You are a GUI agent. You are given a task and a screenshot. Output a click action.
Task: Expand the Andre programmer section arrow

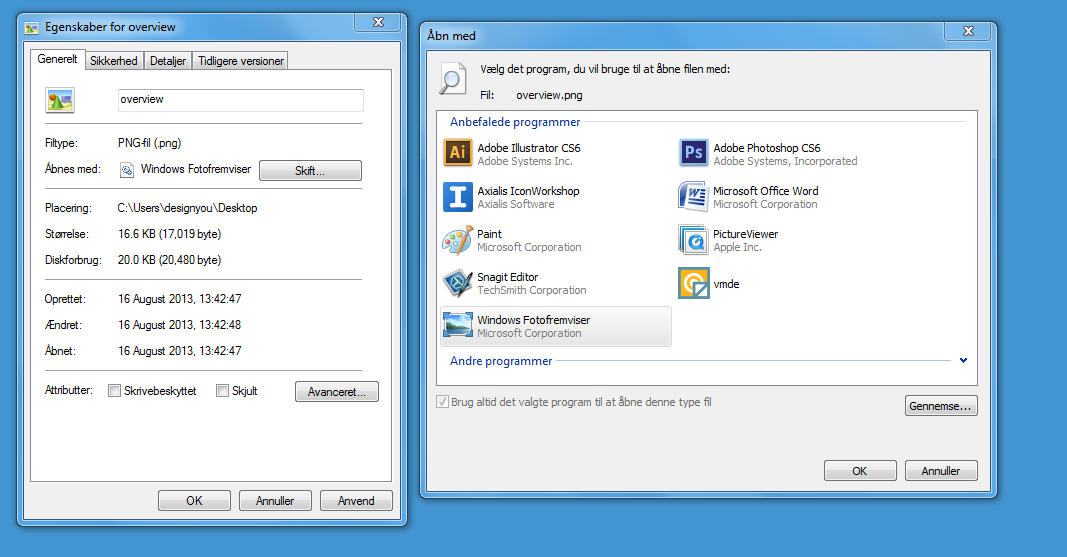963,361
